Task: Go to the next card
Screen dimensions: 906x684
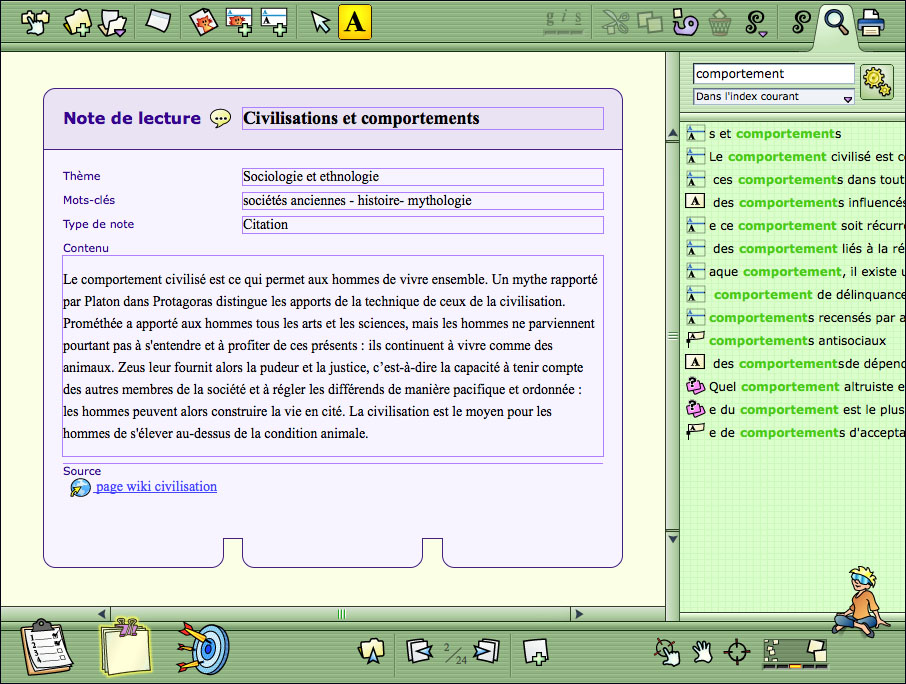Action: pos(487,651)
